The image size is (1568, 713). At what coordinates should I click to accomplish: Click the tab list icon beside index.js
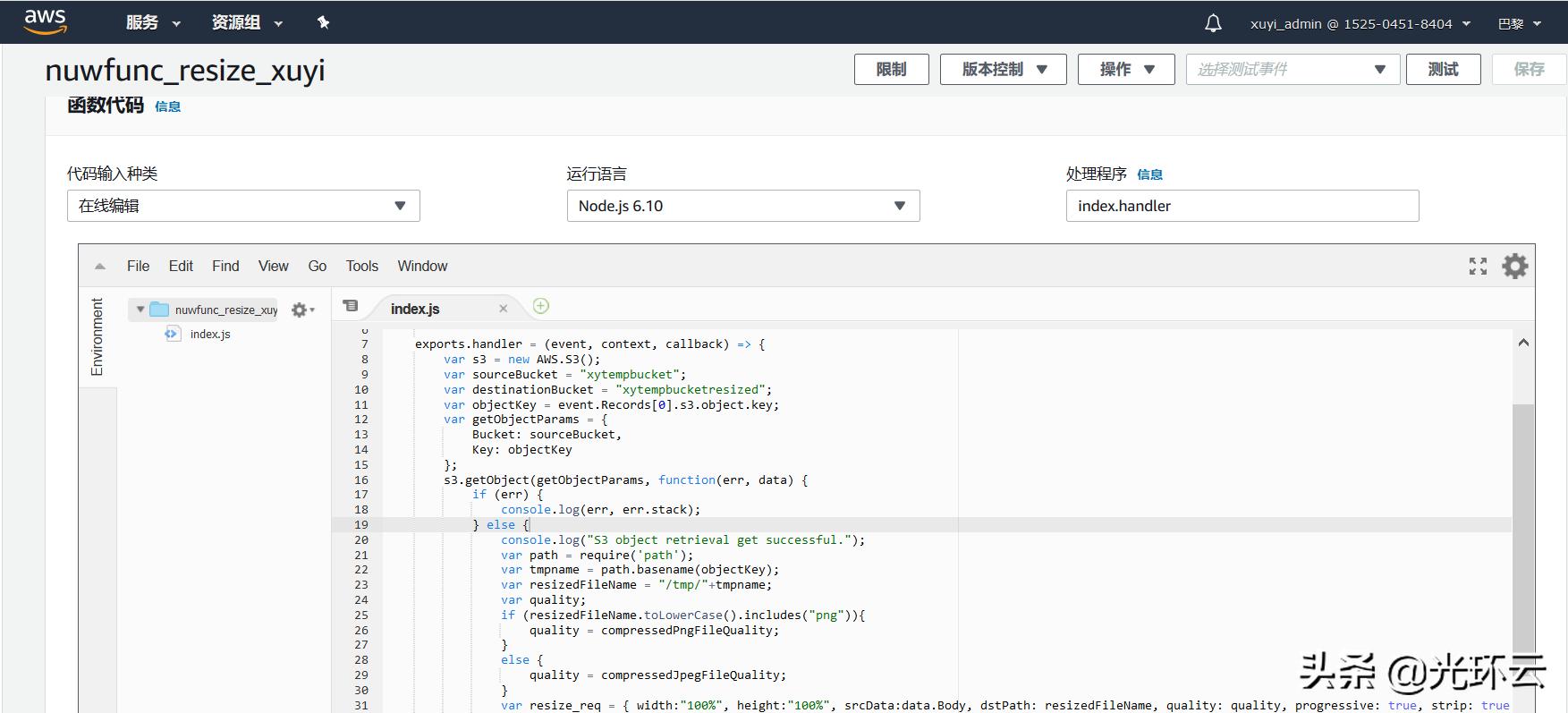click(351, 307)
